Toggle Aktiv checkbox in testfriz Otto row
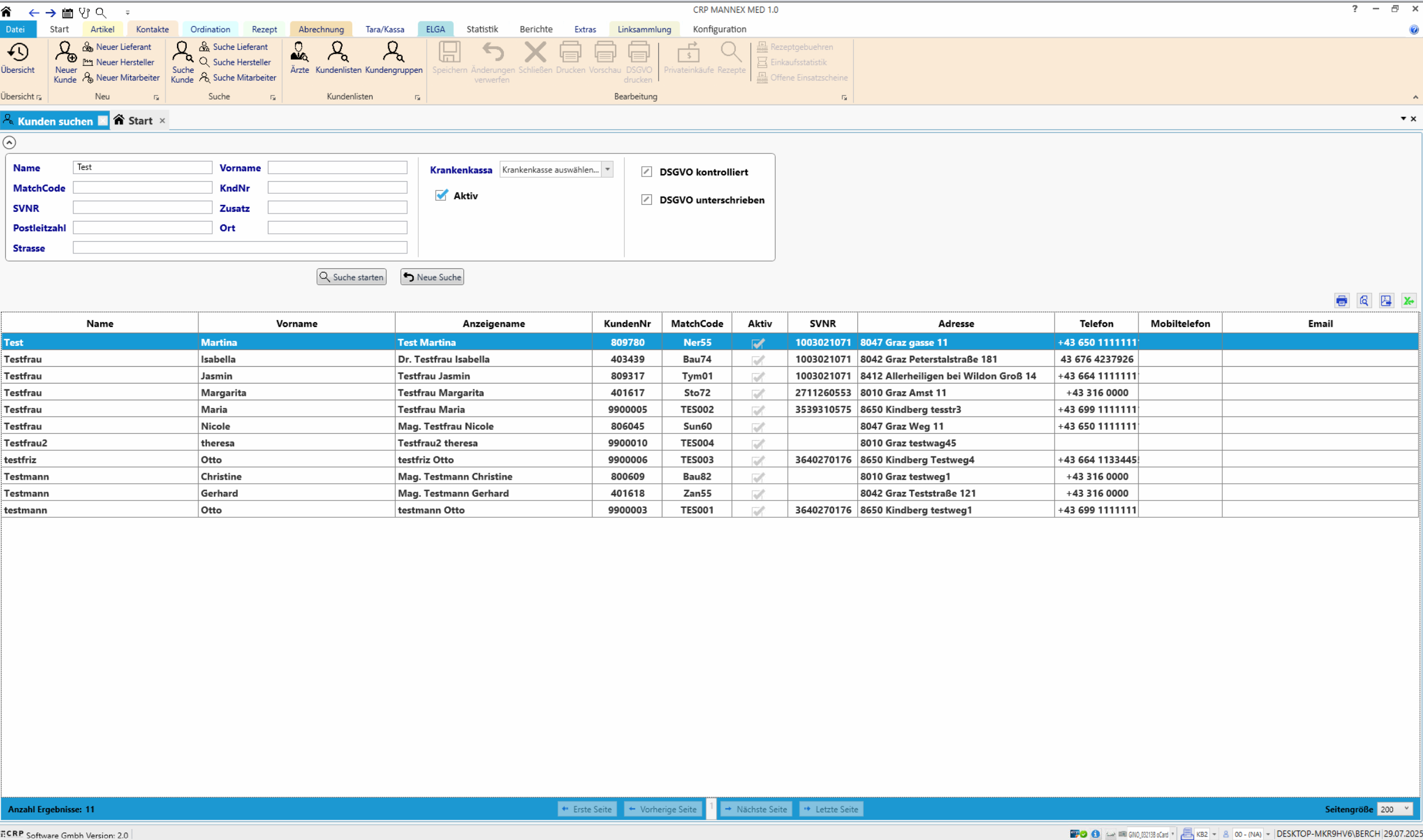1423x840 pixels. pos(758,460)
